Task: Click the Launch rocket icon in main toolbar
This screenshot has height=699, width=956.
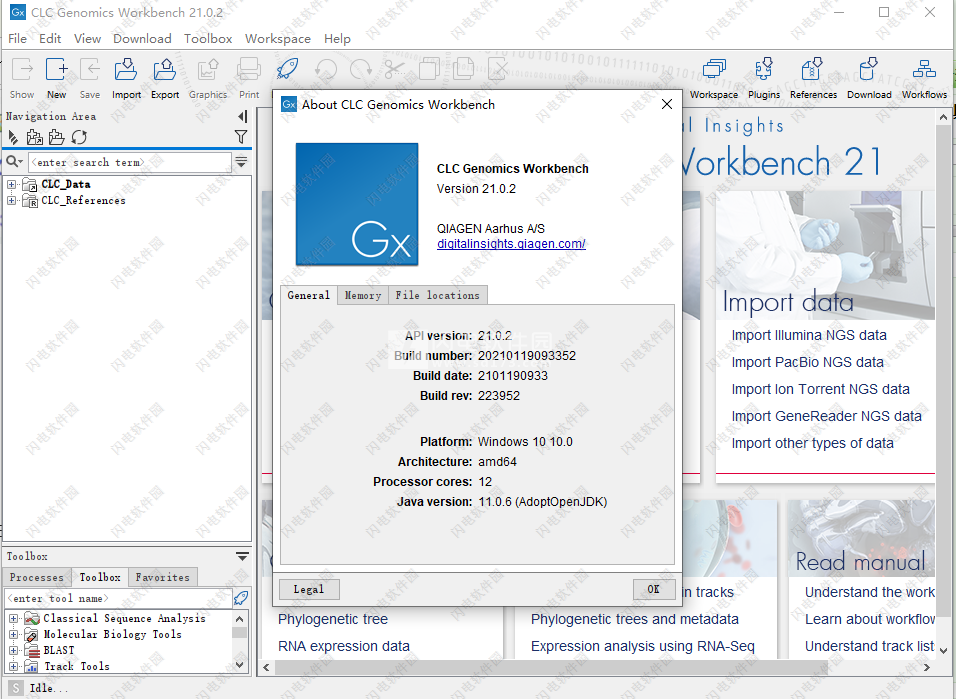Action: click(x=287, y=70)
